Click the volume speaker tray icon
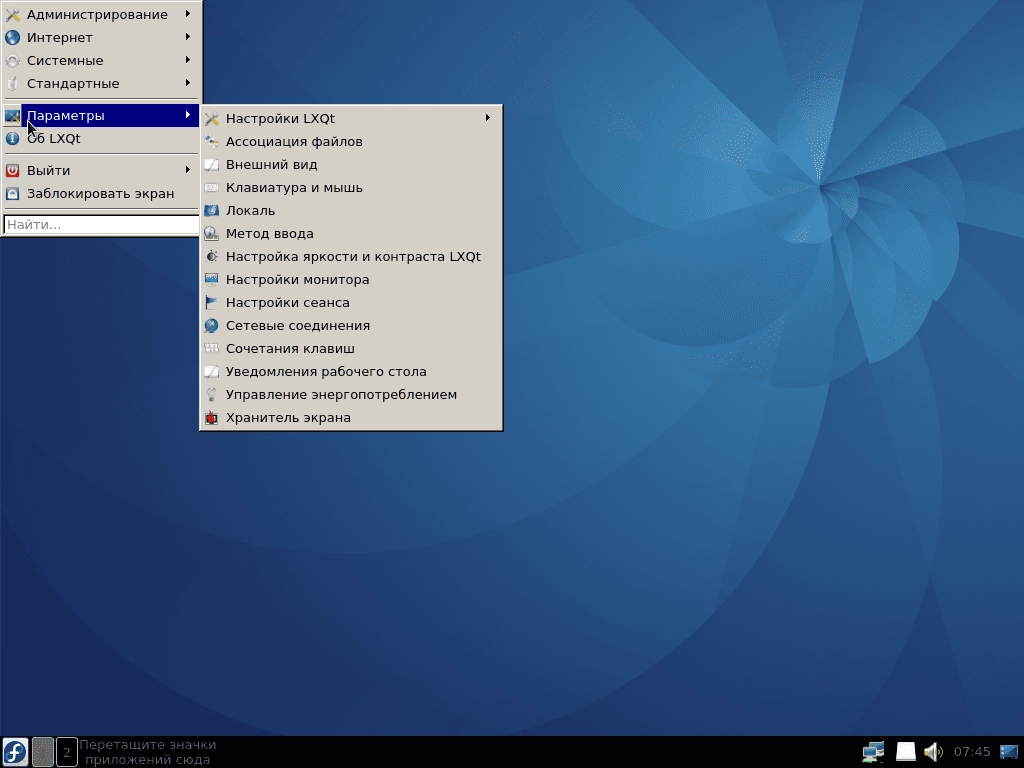The height and width of the screenshot is (768, 1024). (x=934, y=752)
